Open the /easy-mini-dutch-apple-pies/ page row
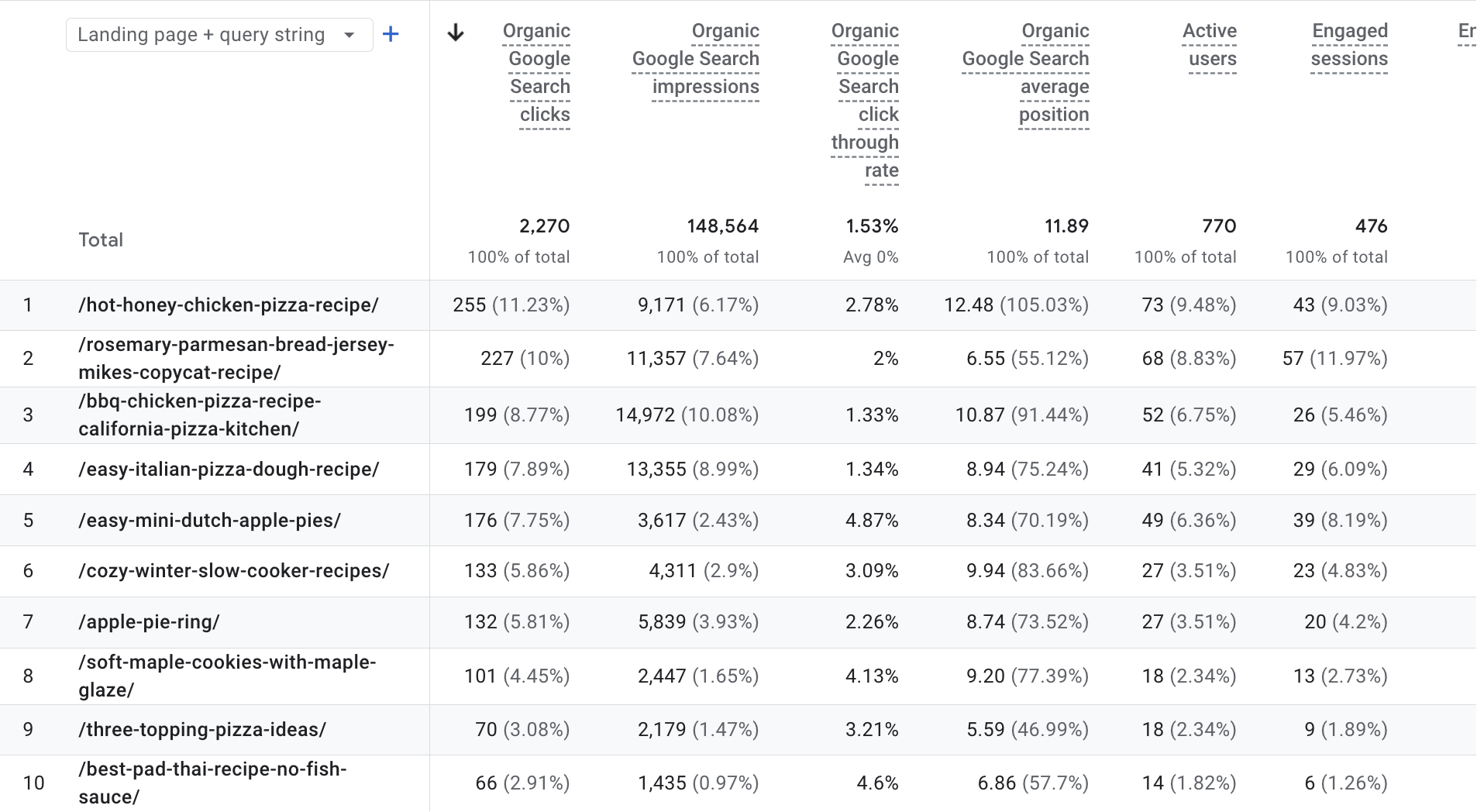Screen dimensions: 1477x812 (x=210, y=520)
